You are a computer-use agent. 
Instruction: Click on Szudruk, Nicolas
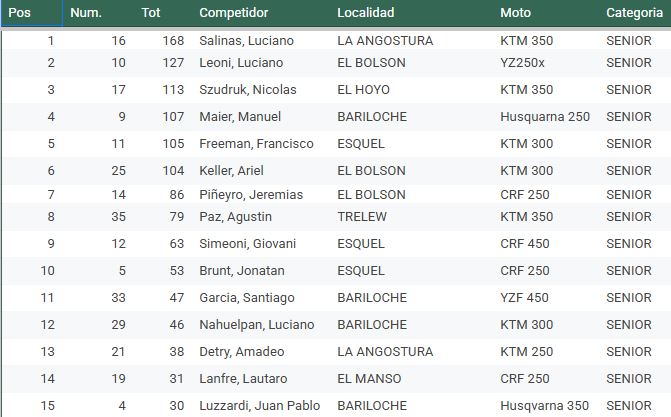coord(248,90)
